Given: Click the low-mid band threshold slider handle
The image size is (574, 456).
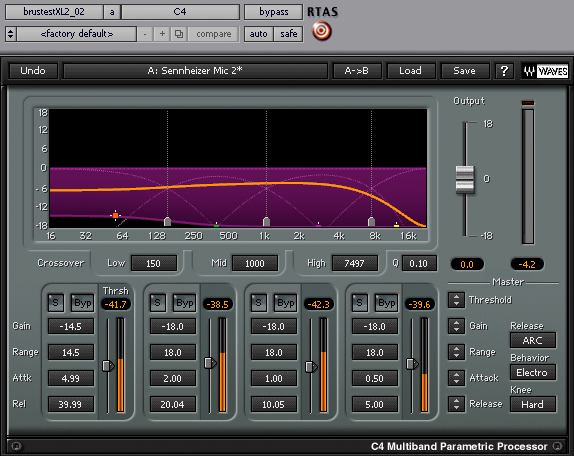Looking at the screenshot, I should point(210,363).
